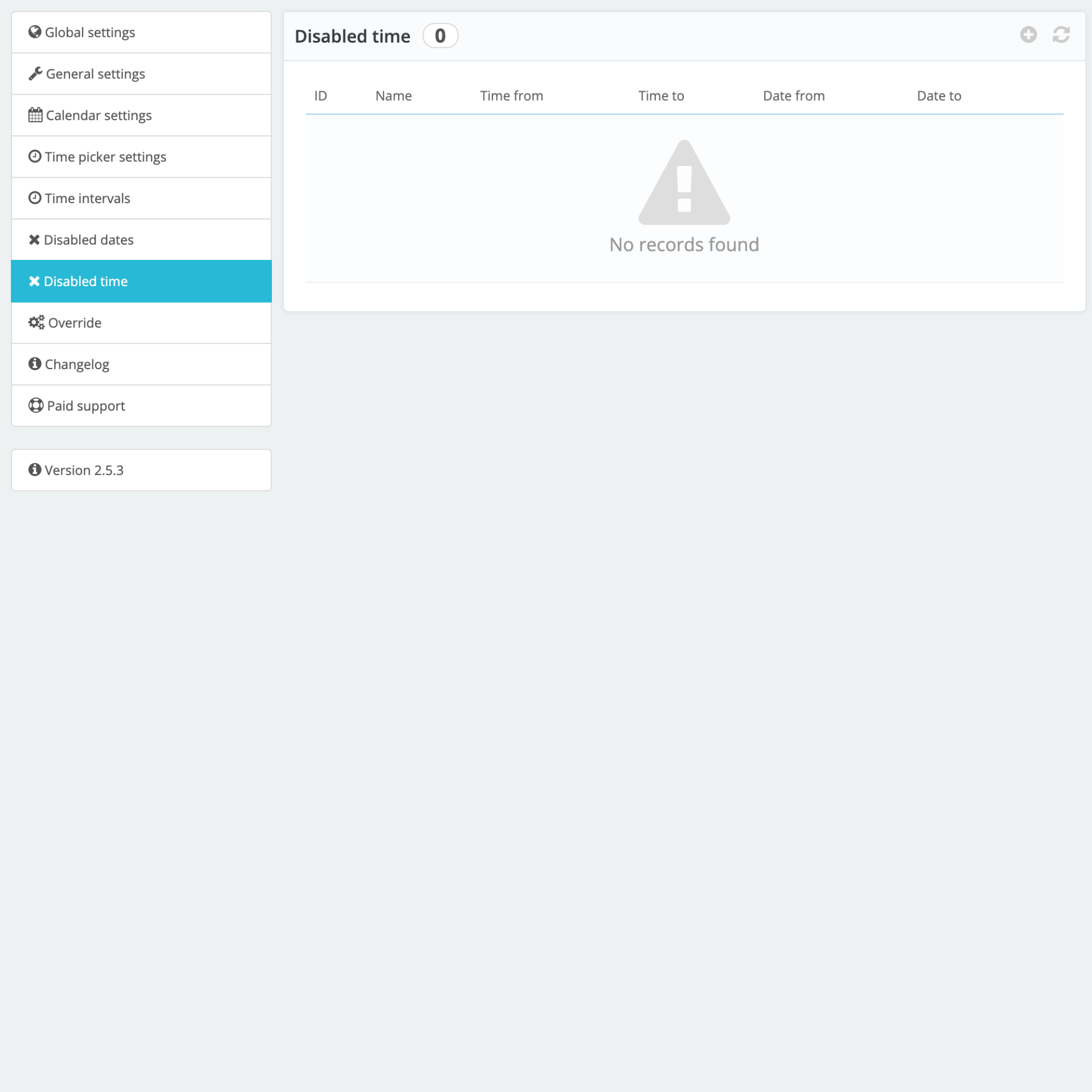
Task: Click the add new record plus icon
Action: (1028, 35)
